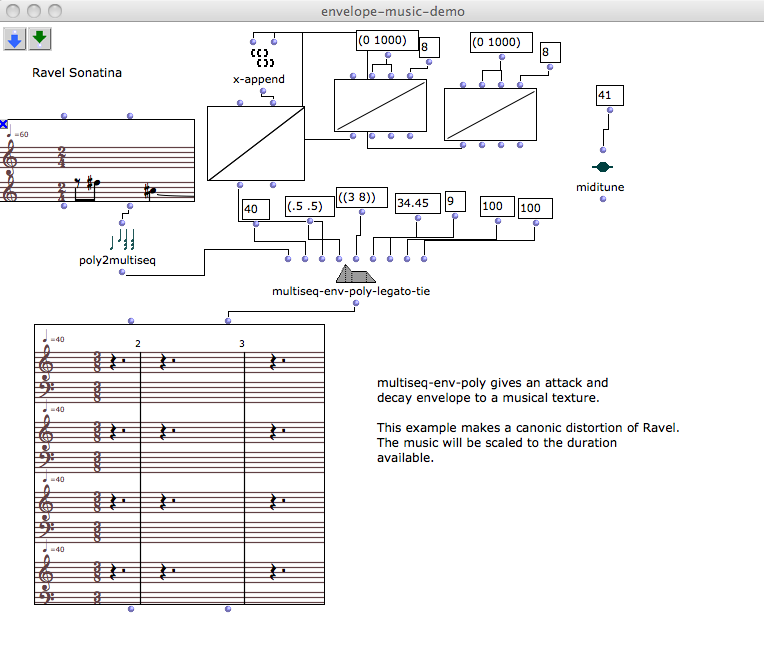This screenshot has height=648, width=764.
Task: Select the multiseq-env-poly description comment
Action: 527,420
